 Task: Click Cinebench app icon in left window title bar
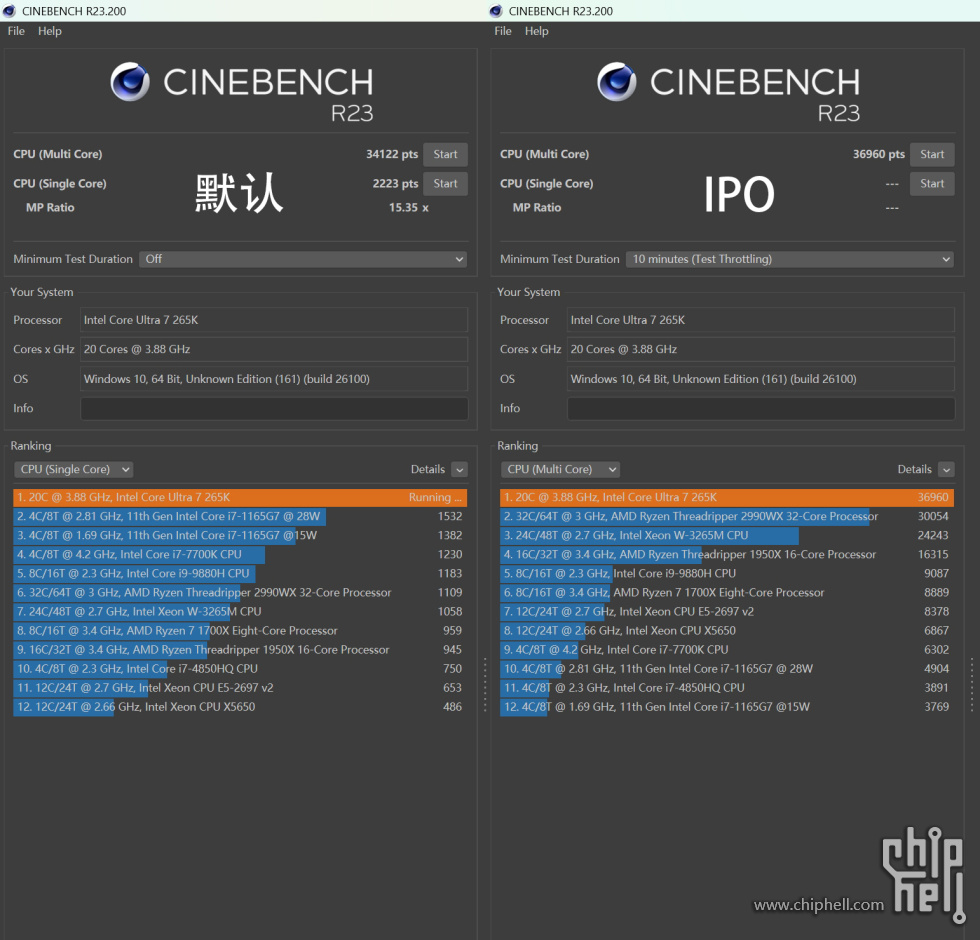click(x=9, y=11)
